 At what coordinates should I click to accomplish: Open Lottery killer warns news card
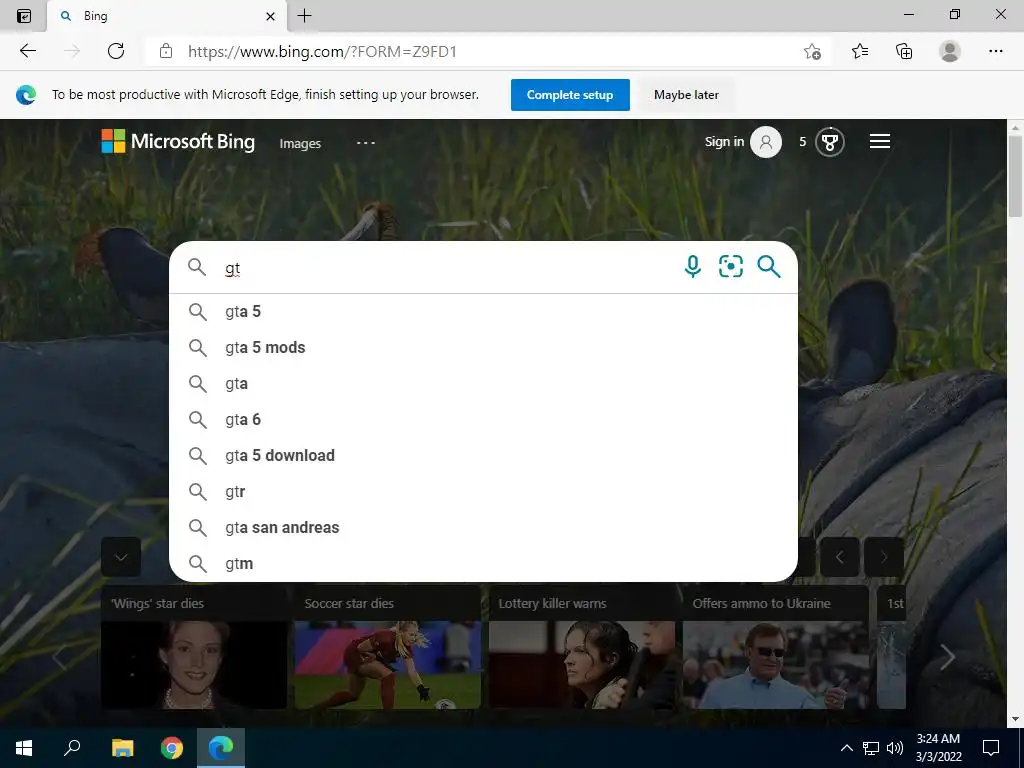(582, 647)
